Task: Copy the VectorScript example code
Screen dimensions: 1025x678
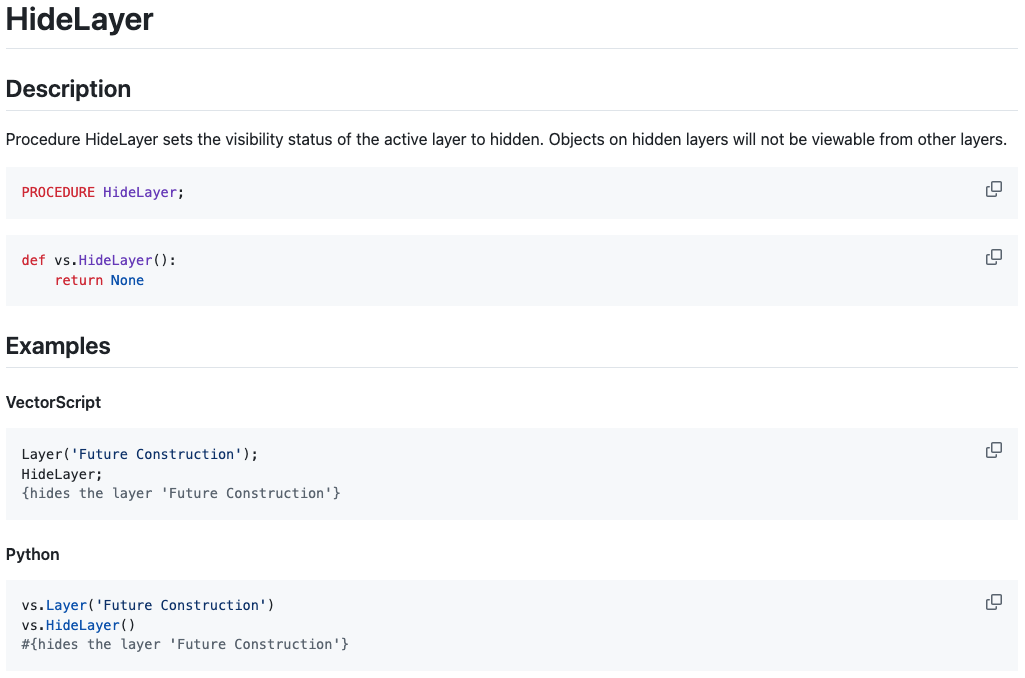Action: pyautogui.click(x=993, y=451)
